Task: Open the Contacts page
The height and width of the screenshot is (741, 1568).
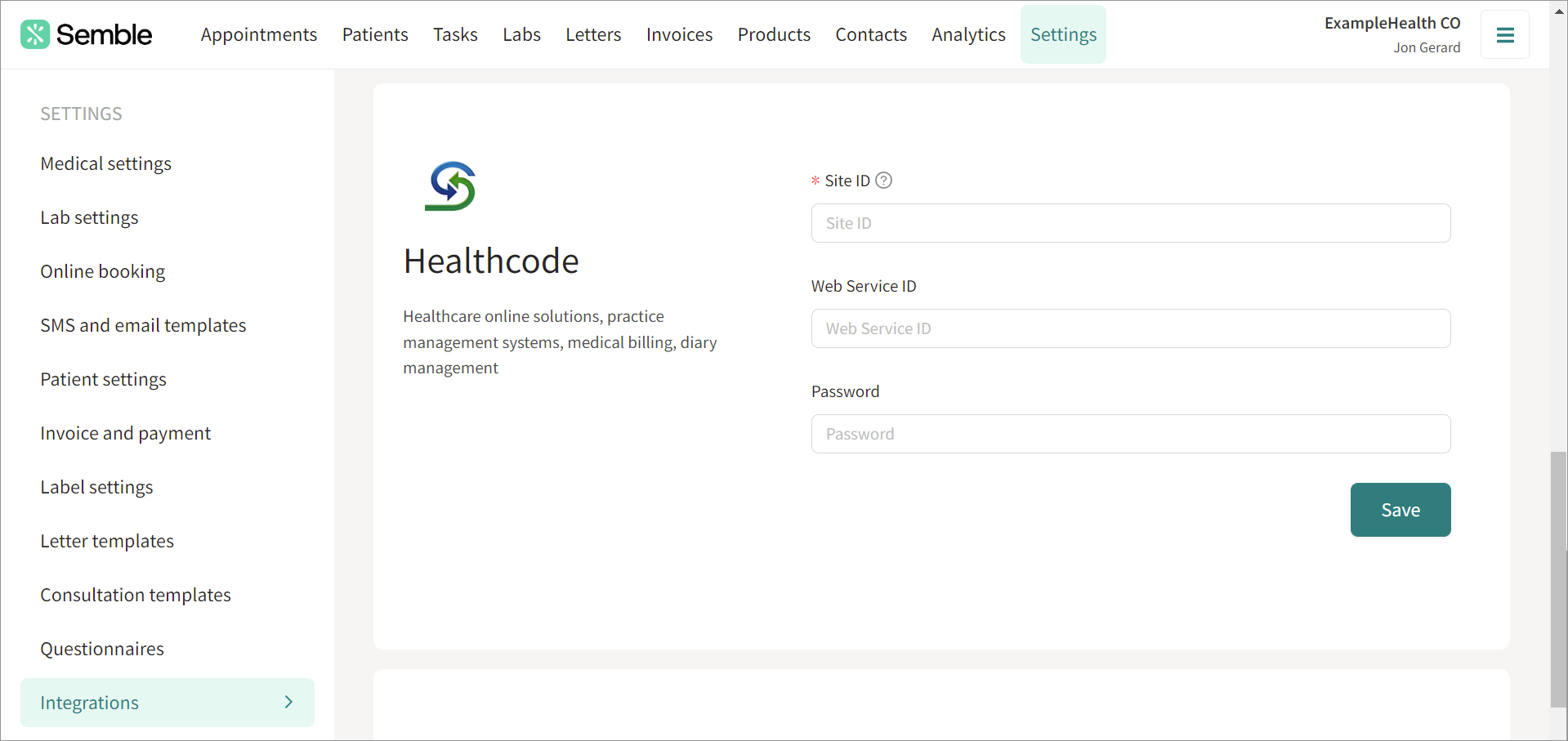Action: coord(871,34)
